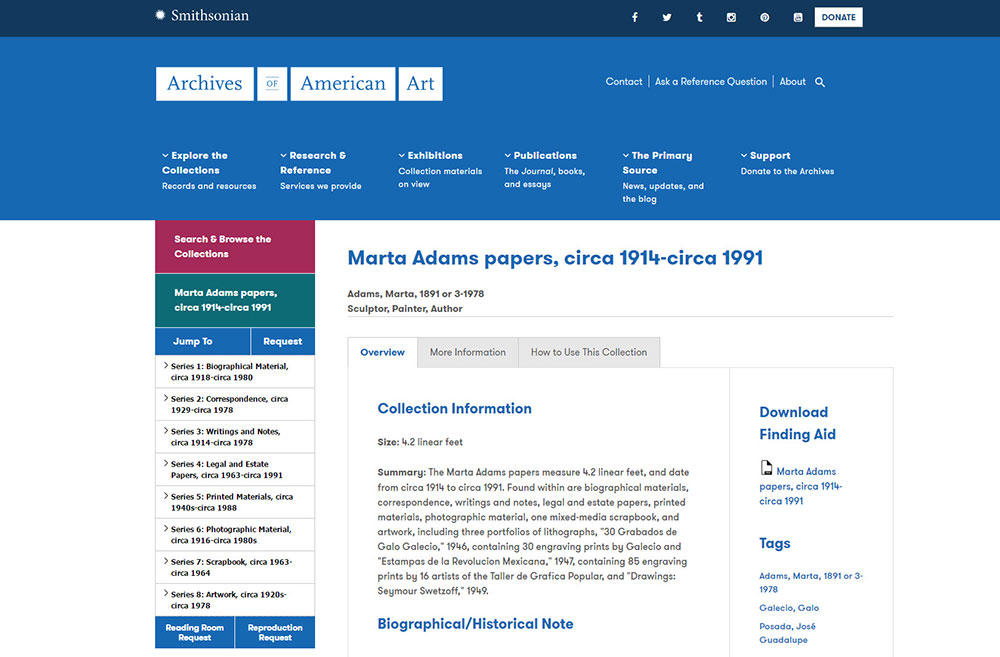Click the Tags heading
Viewport: 1000px width, 657px height.
(774, 543)
